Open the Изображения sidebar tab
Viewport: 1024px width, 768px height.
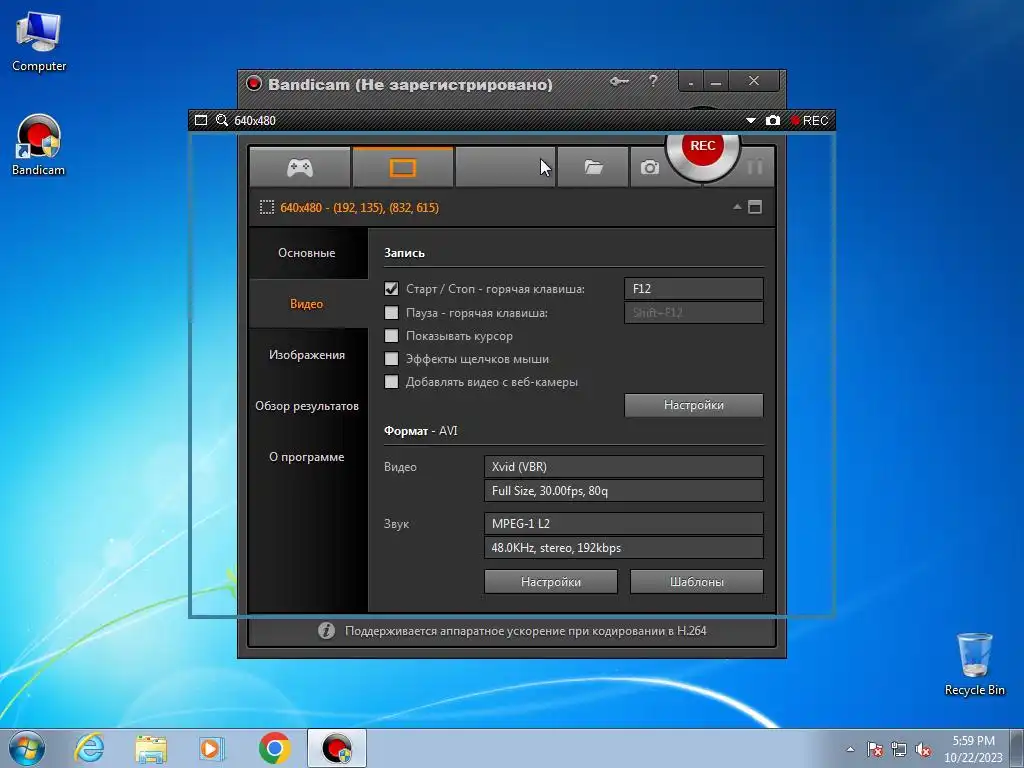tap(307, 355)
